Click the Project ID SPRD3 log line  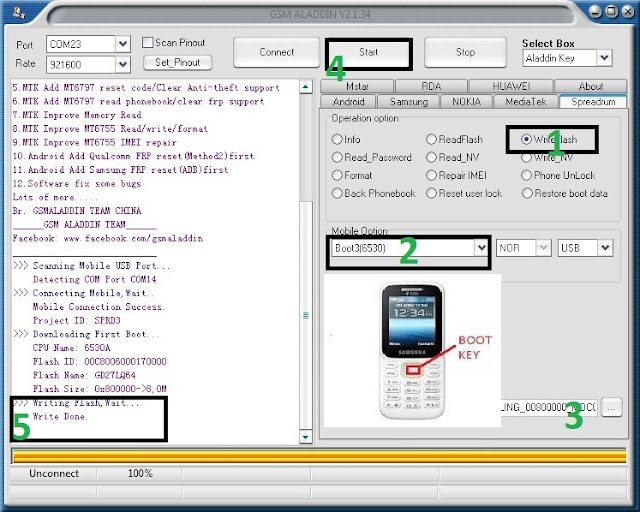(x=77, y=321)
